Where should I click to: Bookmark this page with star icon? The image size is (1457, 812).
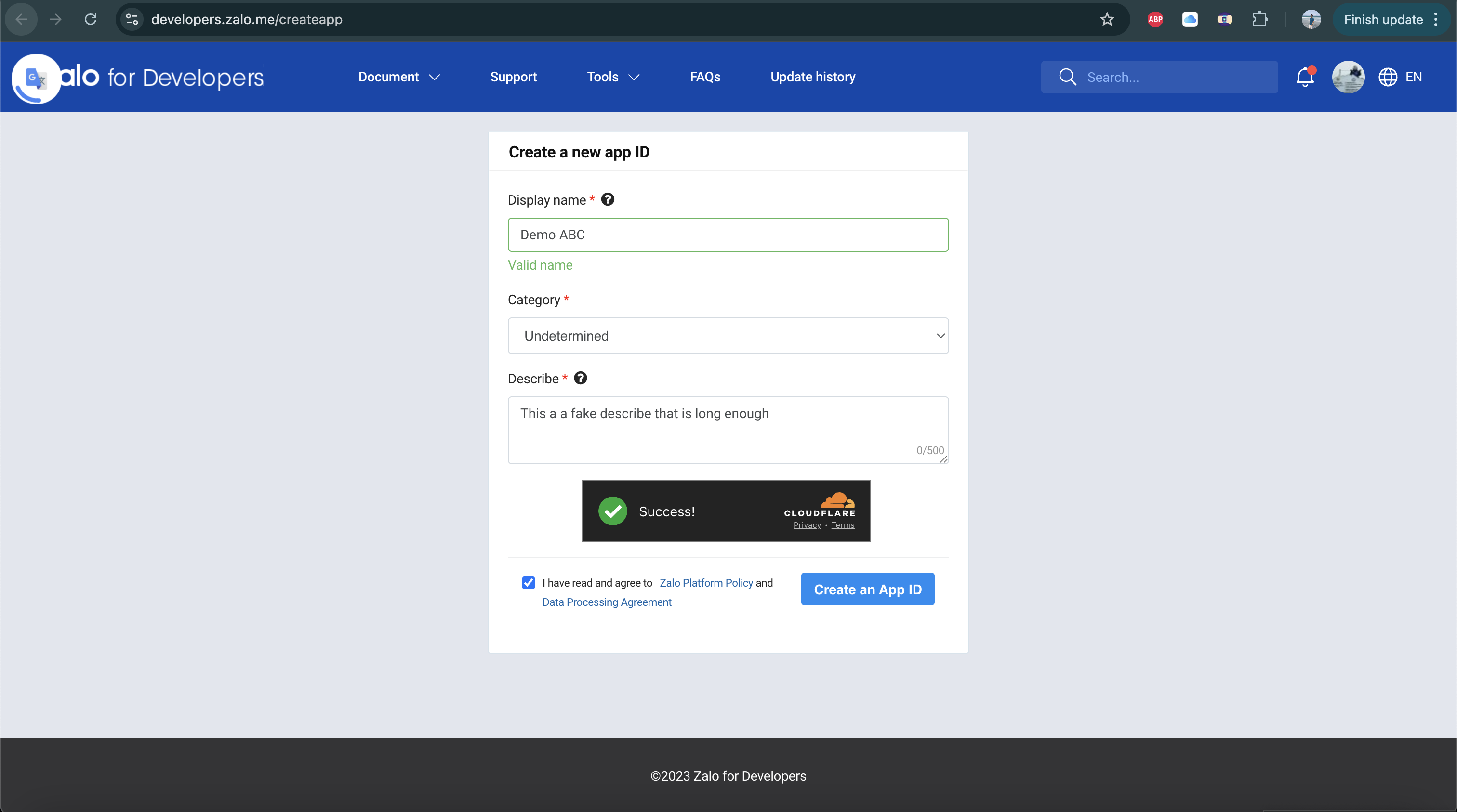point(1107,20)
